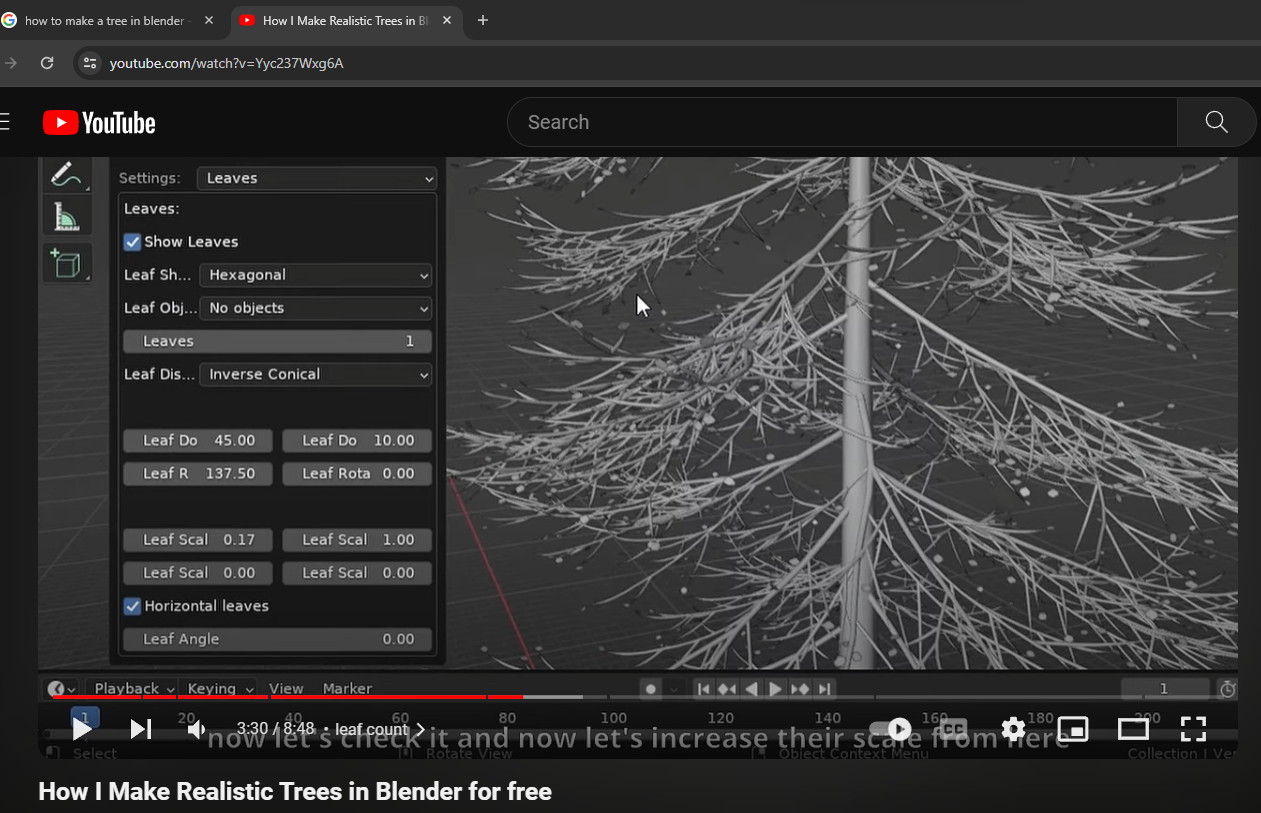Select Blender's Measure tool icon
Screen dimensions: 1261x813
66,216
